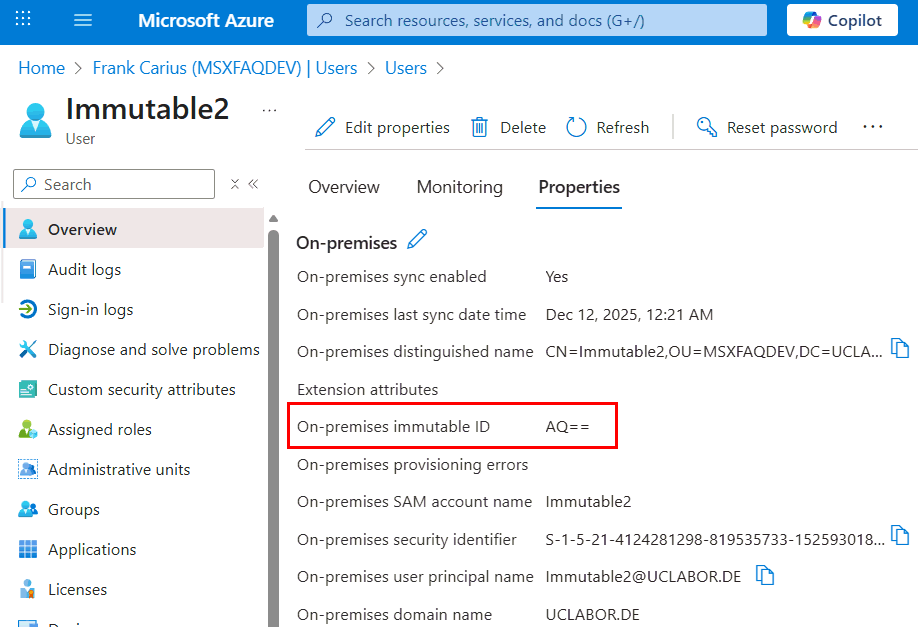Open the ellipsis next to Immutable2 title
The image size is (918, 627).
(269, 110)
